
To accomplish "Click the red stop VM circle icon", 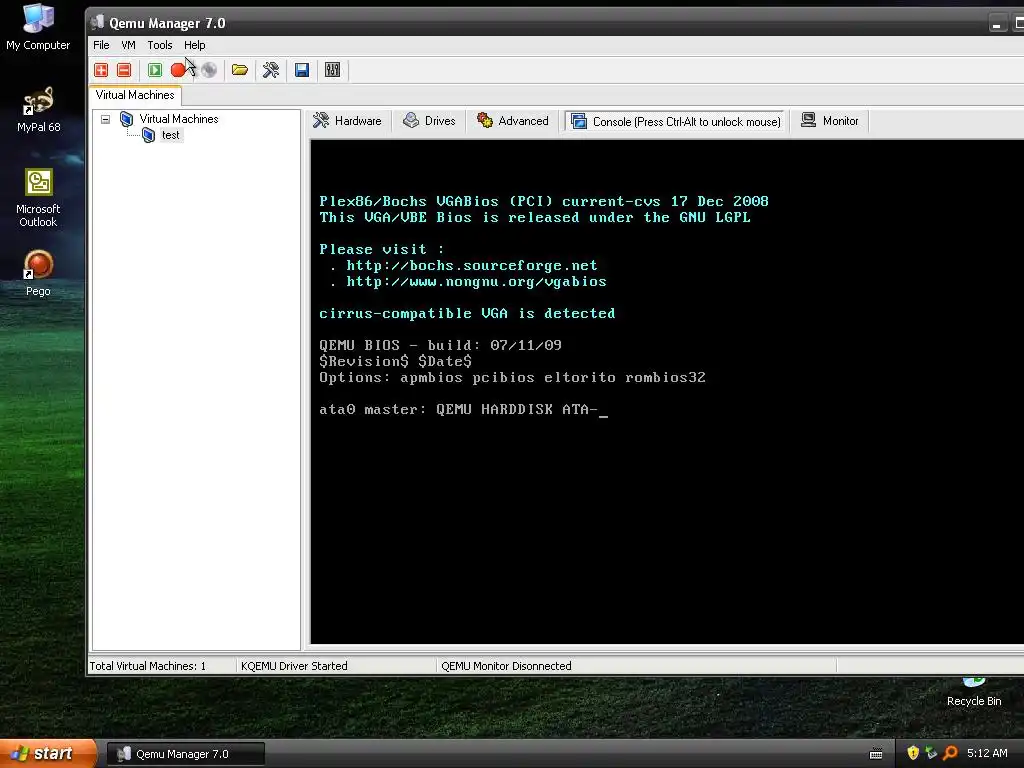I will pos(178,70).
